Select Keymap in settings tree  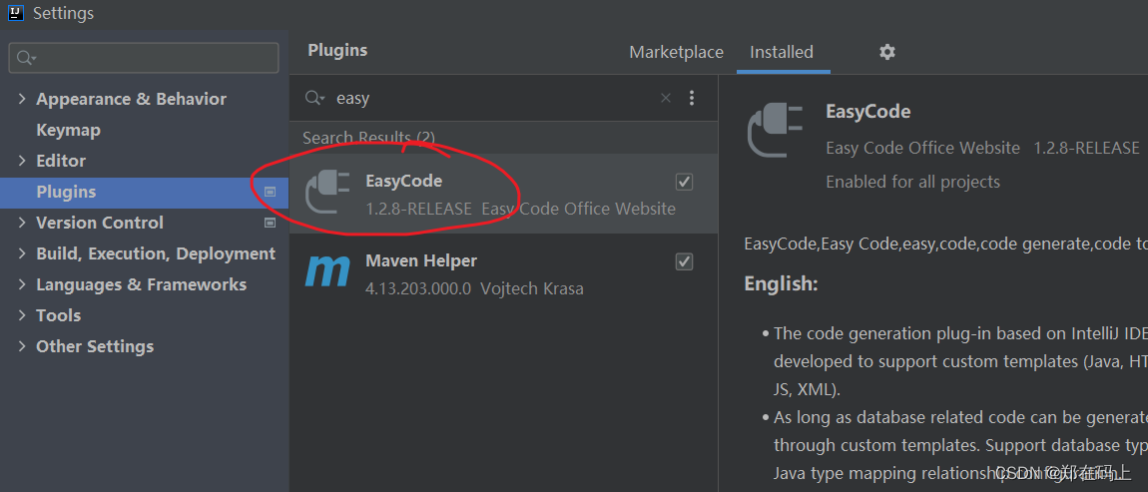click(x=68, y=130)
